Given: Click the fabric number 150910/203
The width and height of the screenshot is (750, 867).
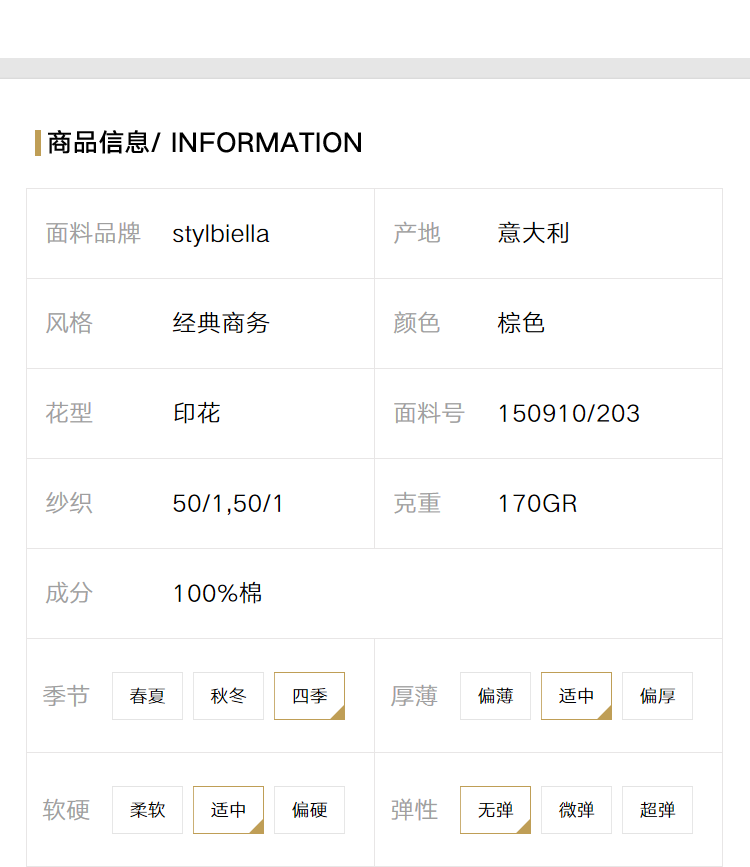Looking at the screenshot, I should [569, 414].
